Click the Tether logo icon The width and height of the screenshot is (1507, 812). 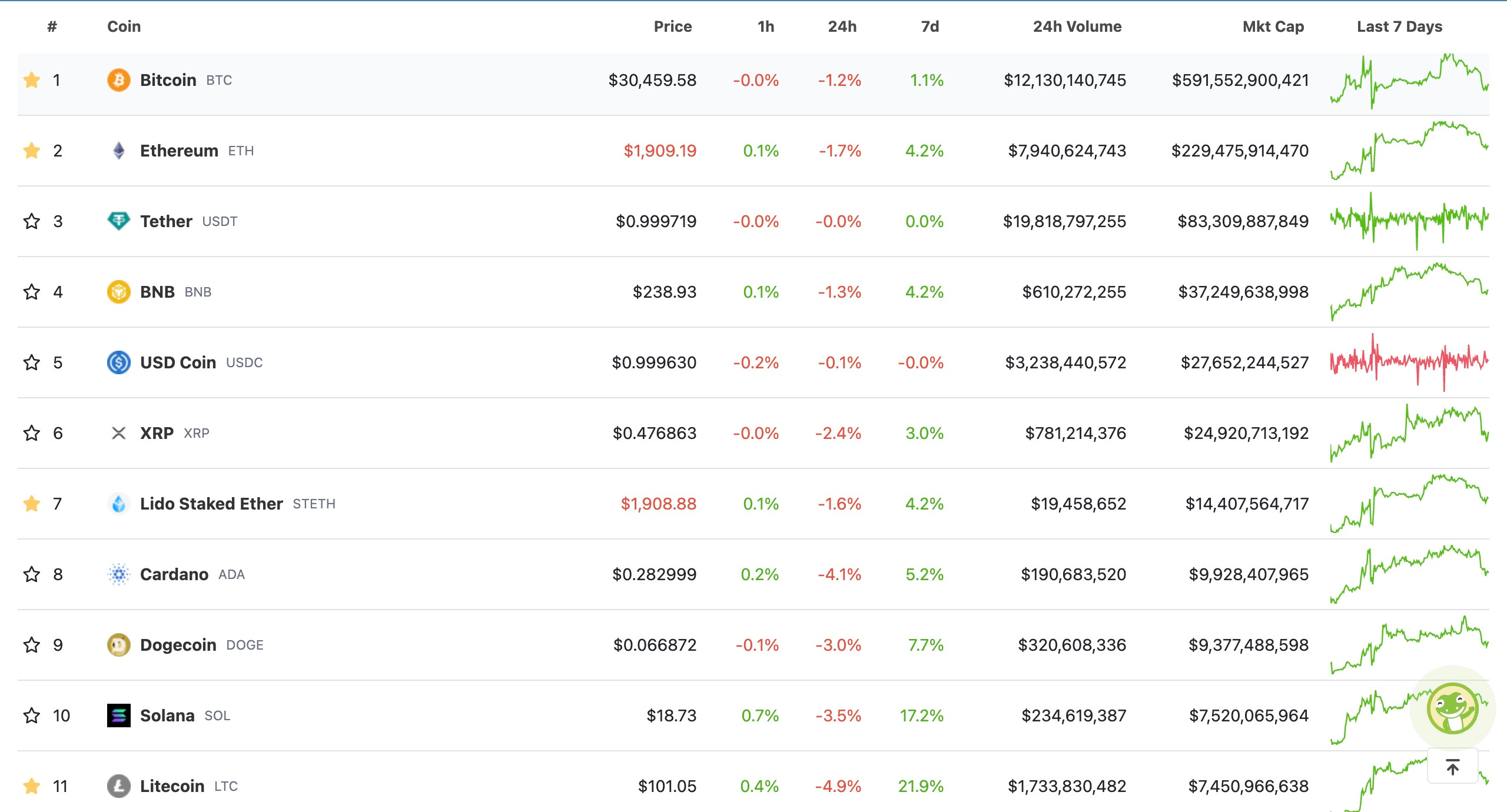(x=118, y=221)
